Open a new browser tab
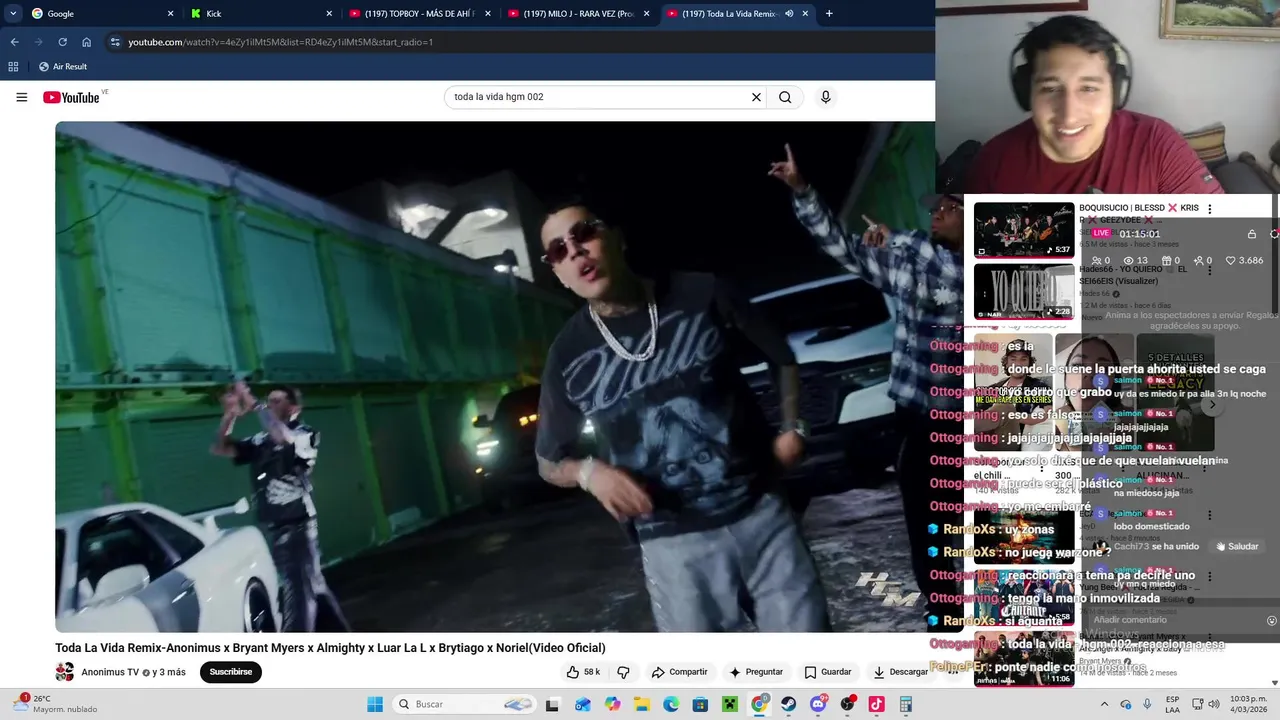The height and width of the screenshot is (720, 1280). [x=829, y=14]
